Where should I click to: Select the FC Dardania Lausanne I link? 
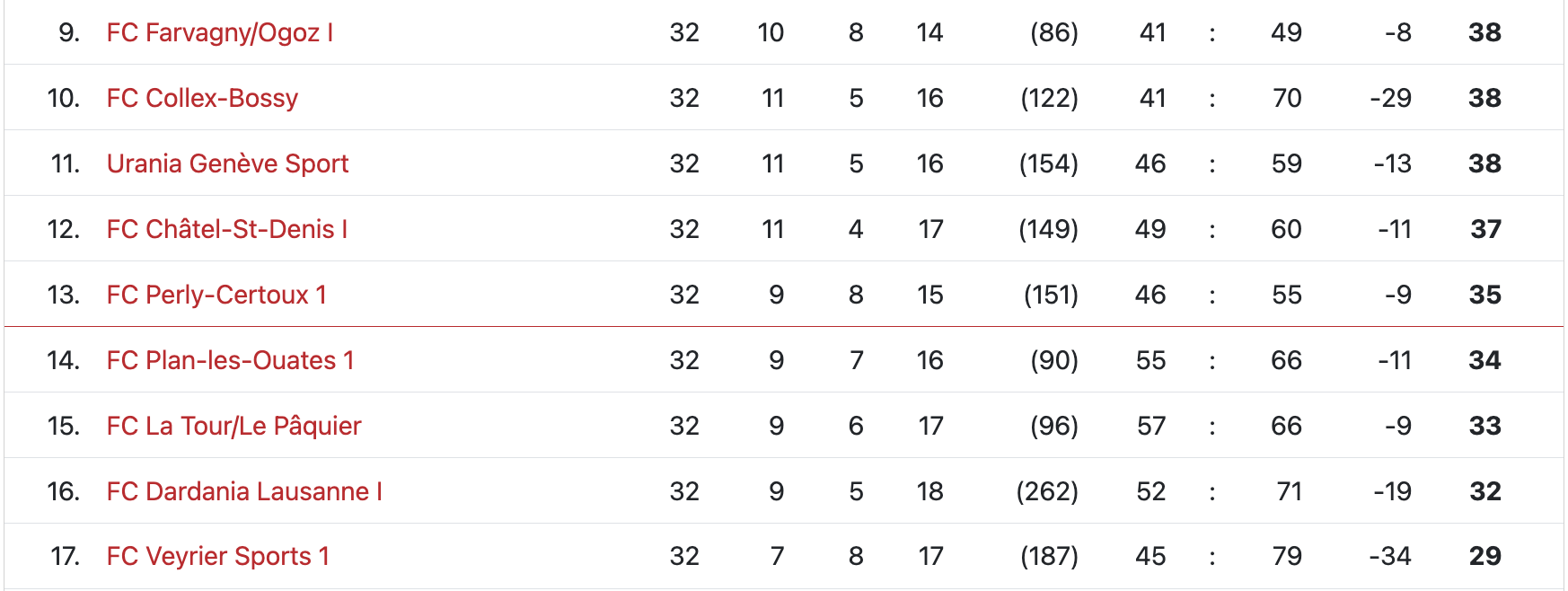[x=244, y=492]
